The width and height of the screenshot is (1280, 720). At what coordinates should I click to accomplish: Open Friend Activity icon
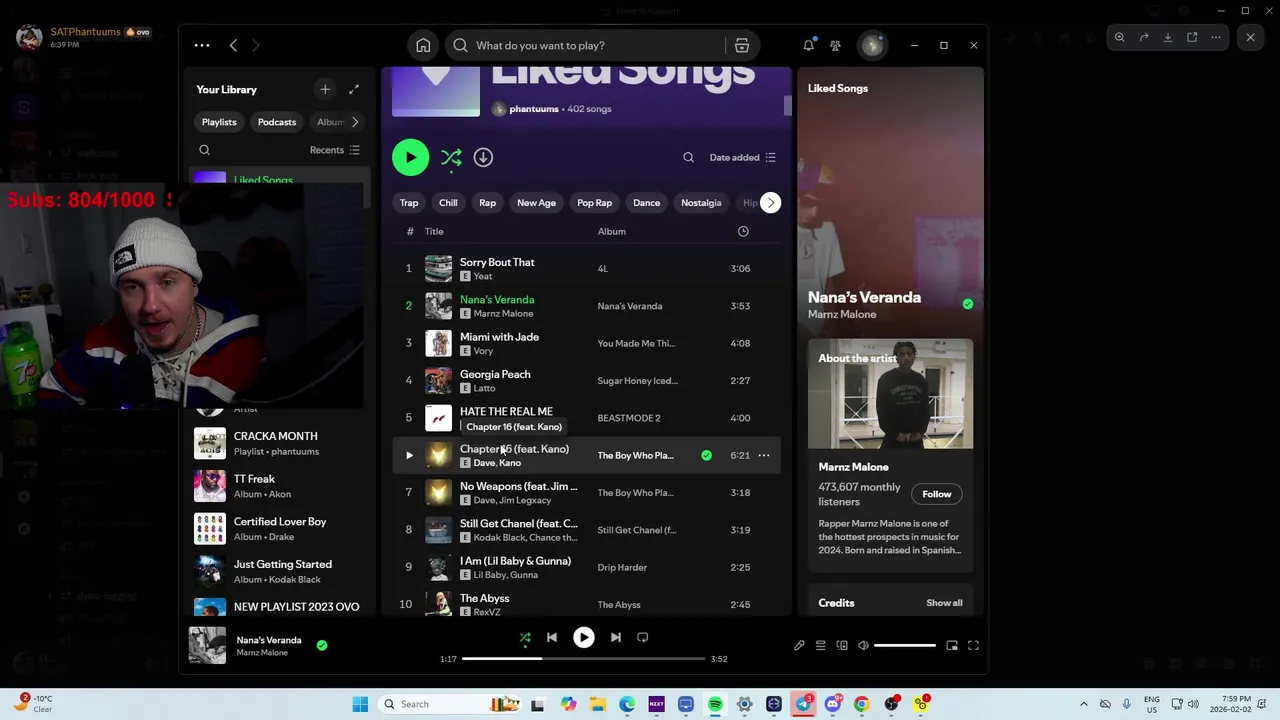point(835,45)
